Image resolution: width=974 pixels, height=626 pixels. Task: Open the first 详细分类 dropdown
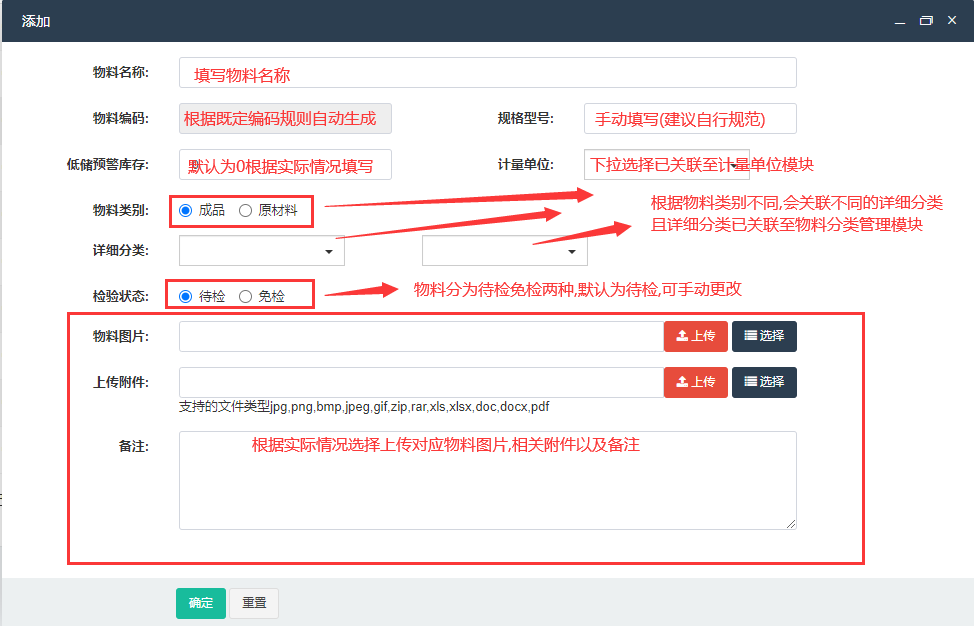pos(262,251)
